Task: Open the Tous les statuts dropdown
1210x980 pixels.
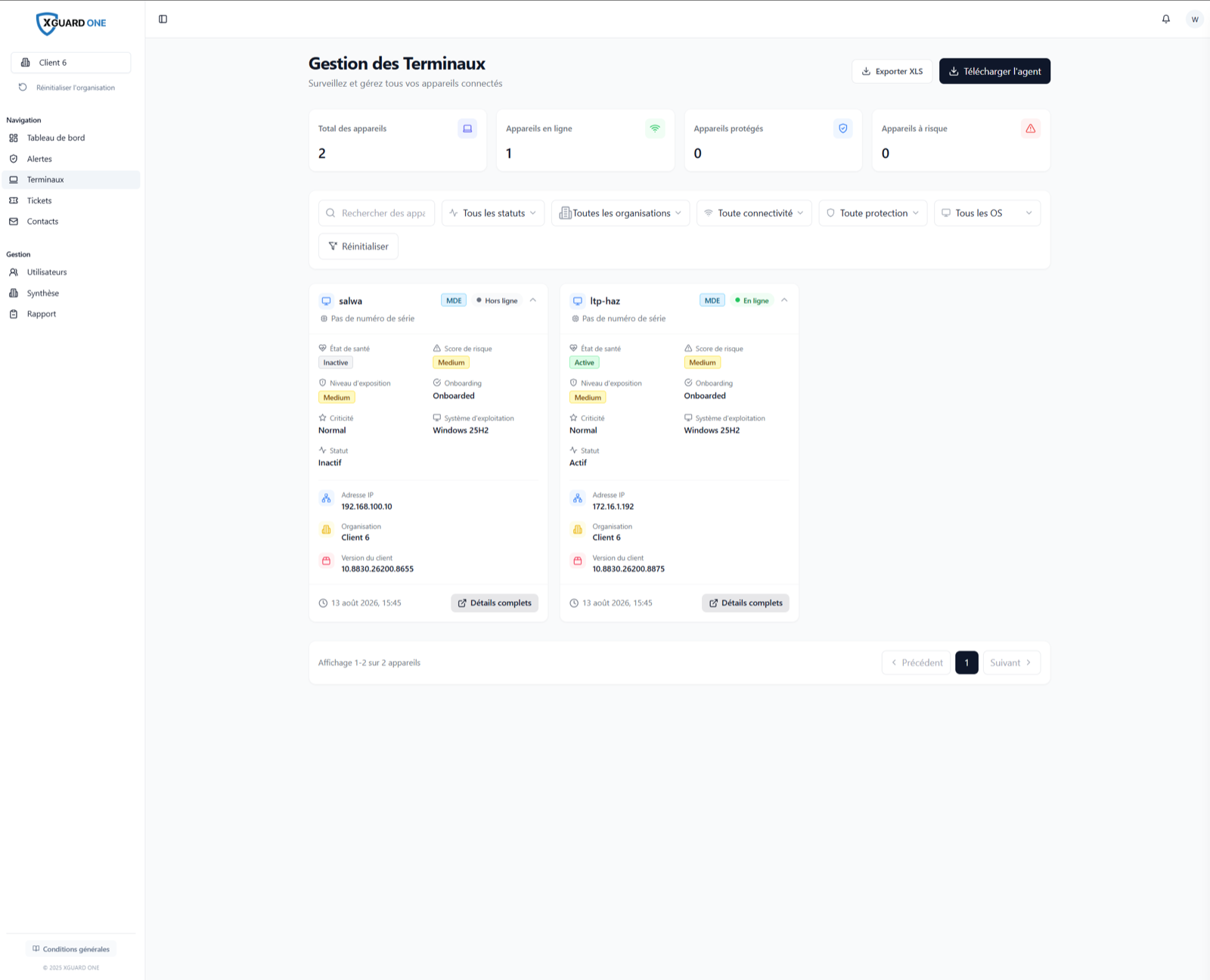Action: [493, 213]
